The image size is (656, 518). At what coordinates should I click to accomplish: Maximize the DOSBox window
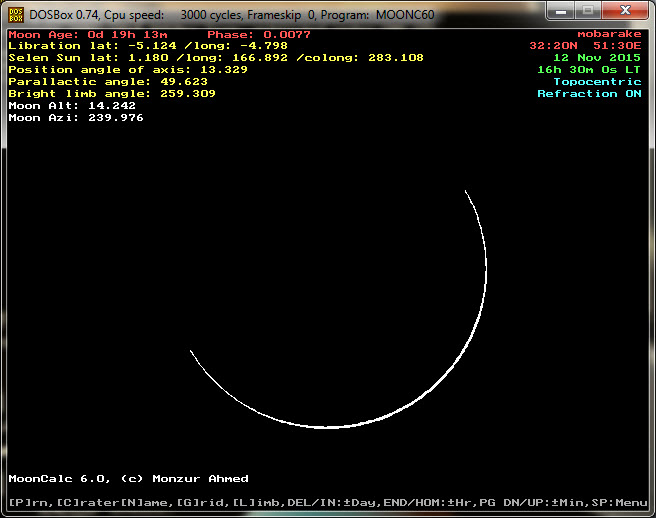tap(587, 10)
